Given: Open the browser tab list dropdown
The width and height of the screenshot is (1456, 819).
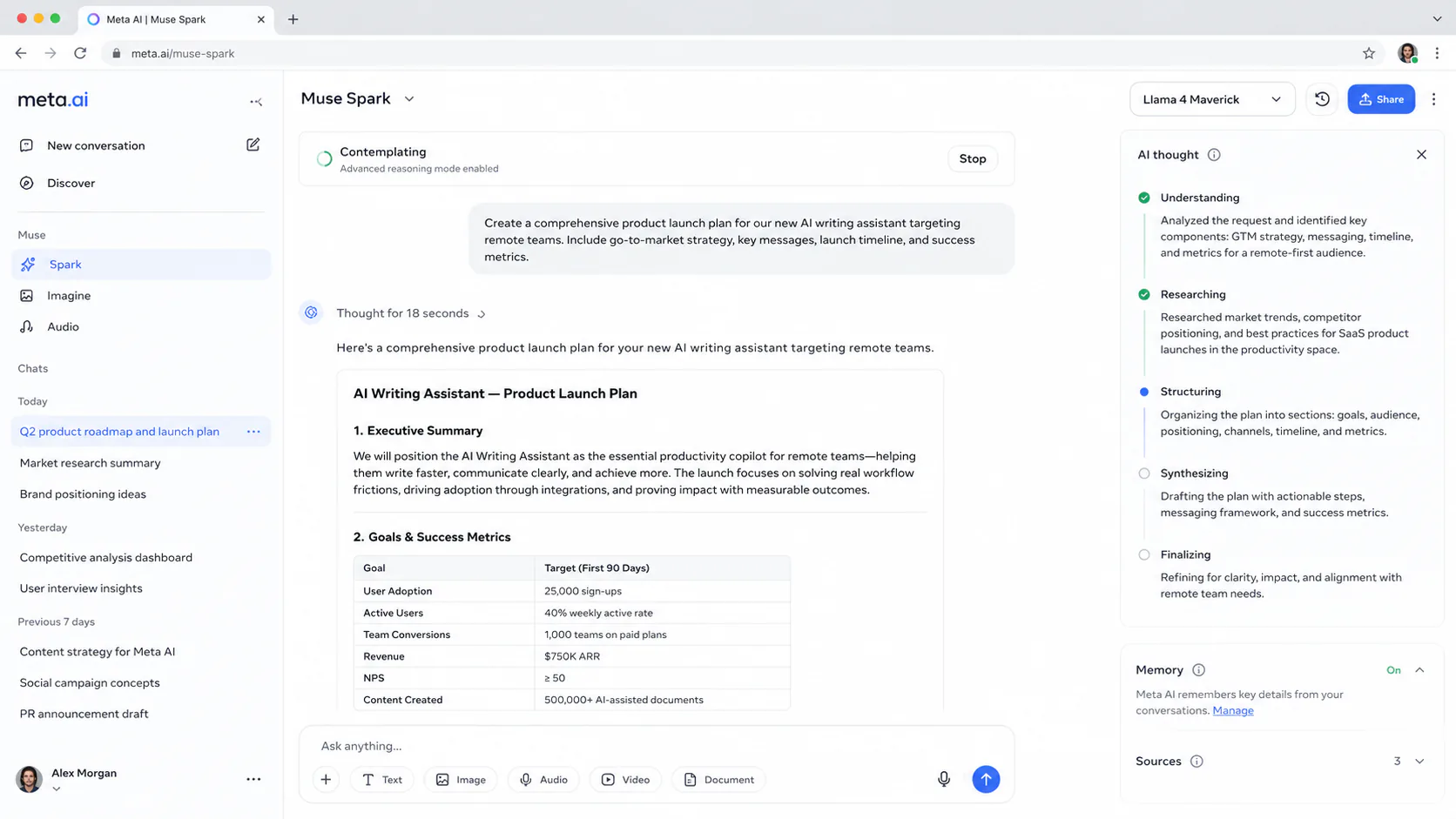Looking at the screenshot, I should click(1437, 19).
